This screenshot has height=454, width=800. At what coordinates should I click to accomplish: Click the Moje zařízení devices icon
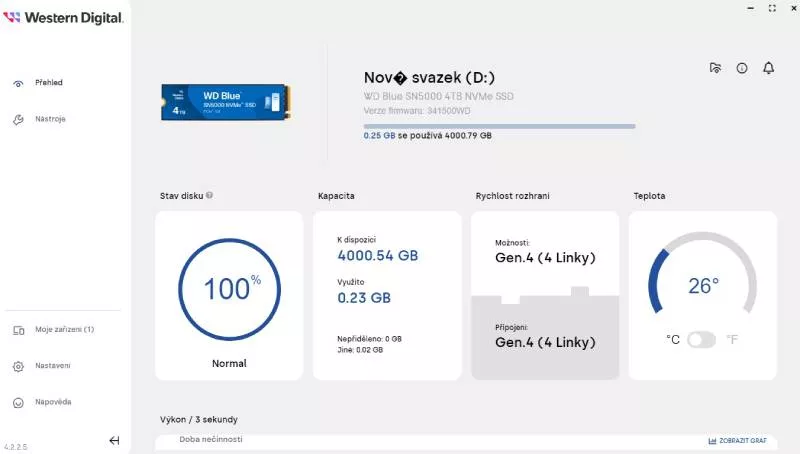(18, 330)
